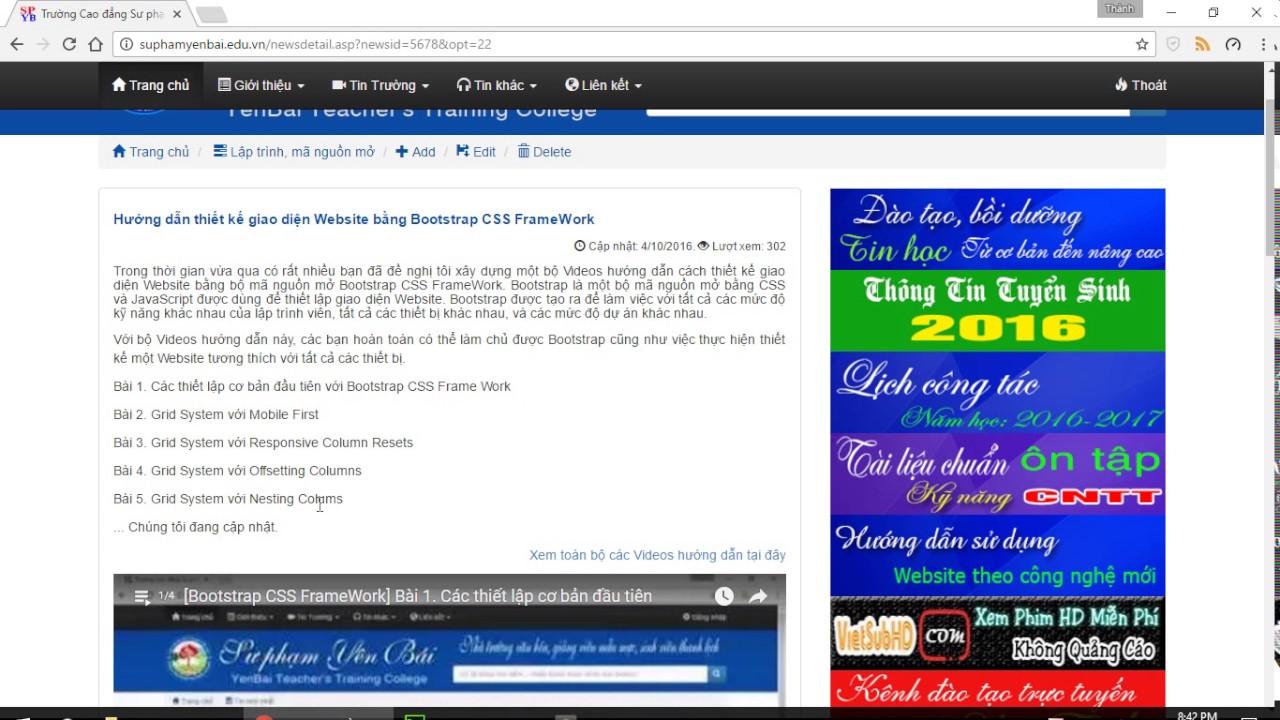Click the browser home icon

[96, 44]
